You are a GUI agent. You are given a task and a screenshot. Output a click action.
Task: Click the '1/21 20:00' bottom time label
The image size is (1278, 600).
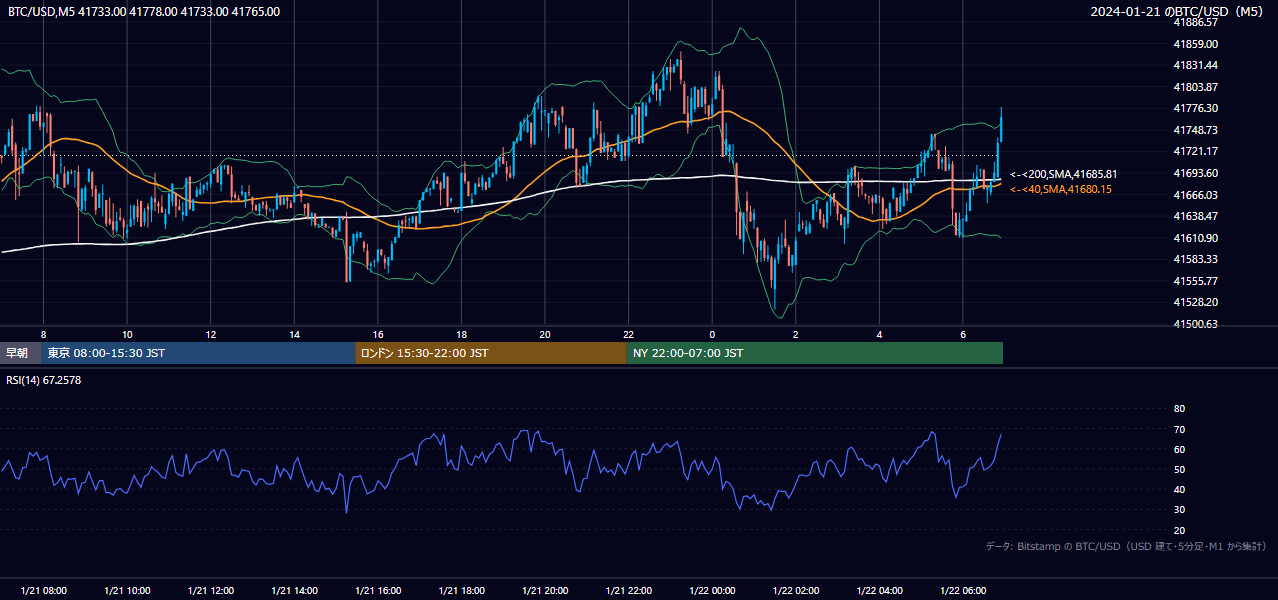click(545, 591)
